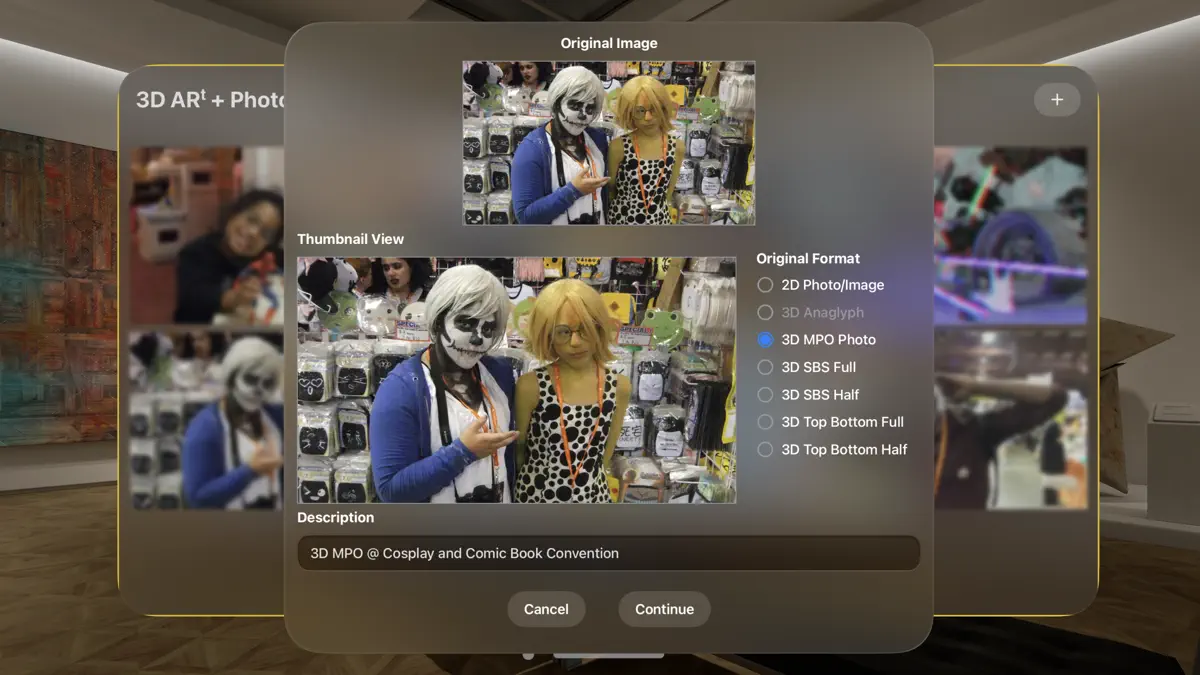Edit the Description text field
This screenshot has width=1200, height=675.
(x=607, y=552)
